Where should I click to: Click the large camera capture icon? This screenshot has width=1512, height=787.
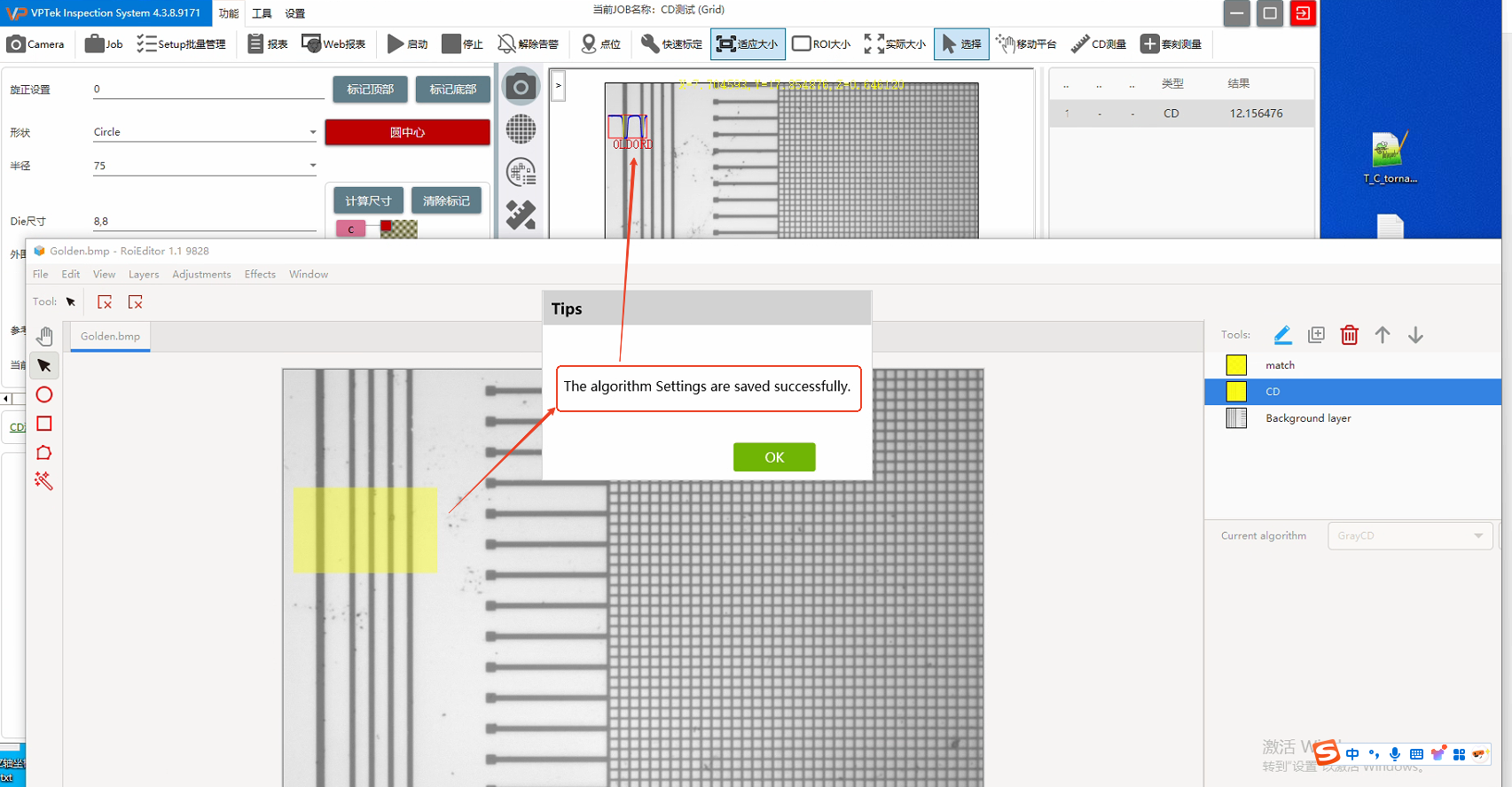click(x=521, y=87)
